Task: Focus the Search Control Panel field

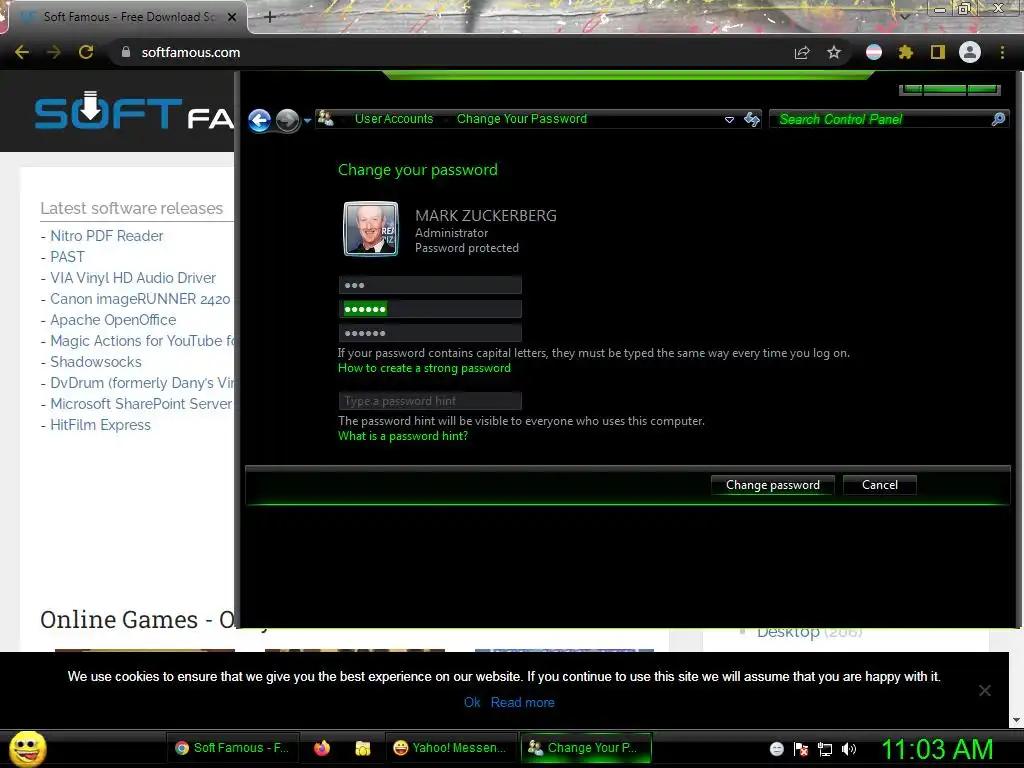Action: (882, 119)
